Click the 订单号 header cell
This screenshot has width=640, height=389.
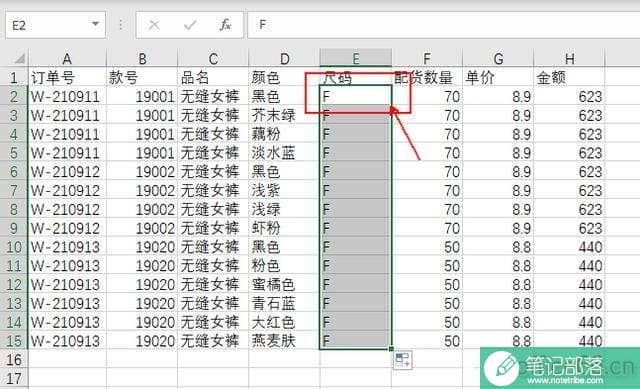pos(67,77)
